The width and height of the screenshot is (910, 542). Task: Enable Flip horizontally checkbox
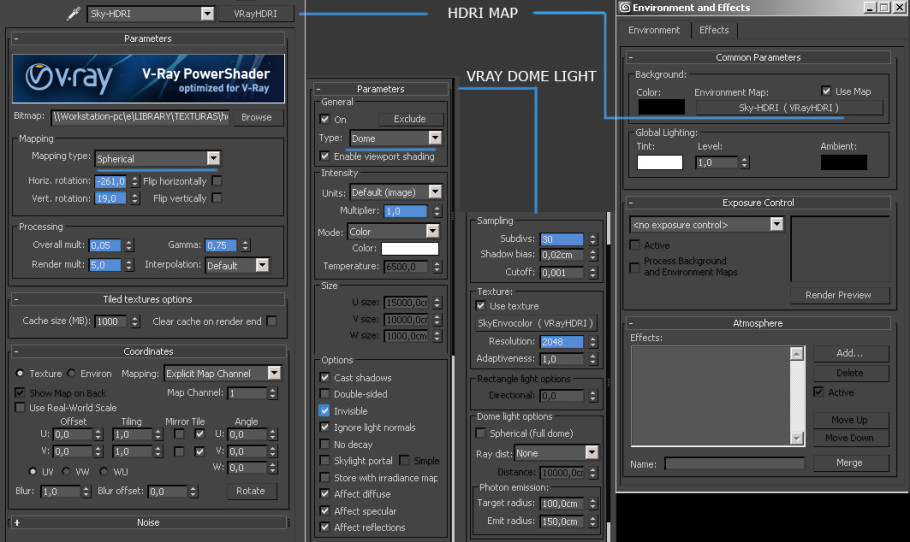coord(217,181)
